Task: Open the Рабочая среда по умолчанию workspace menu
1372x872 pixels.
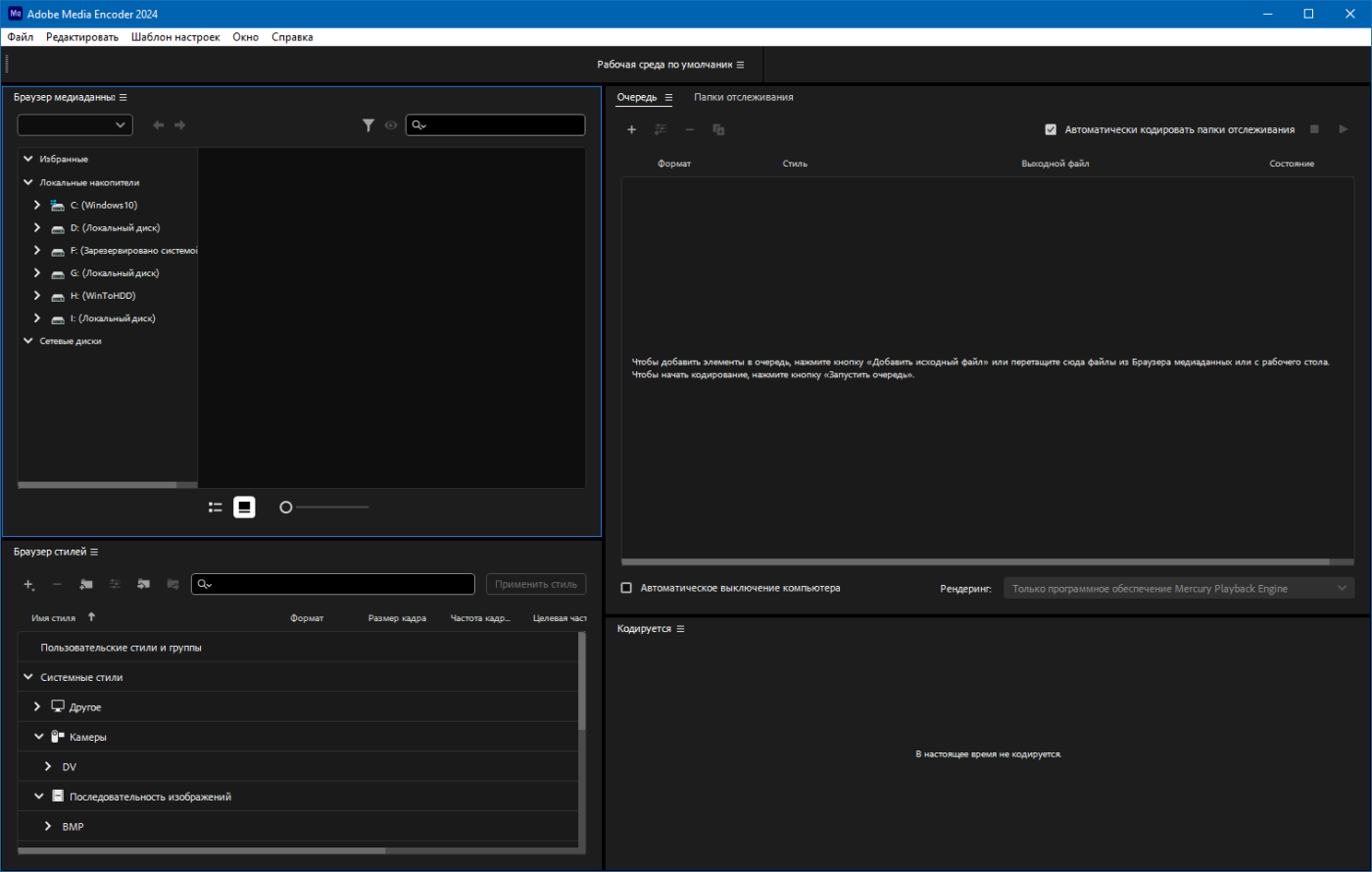Action: [x=740, y=65]
